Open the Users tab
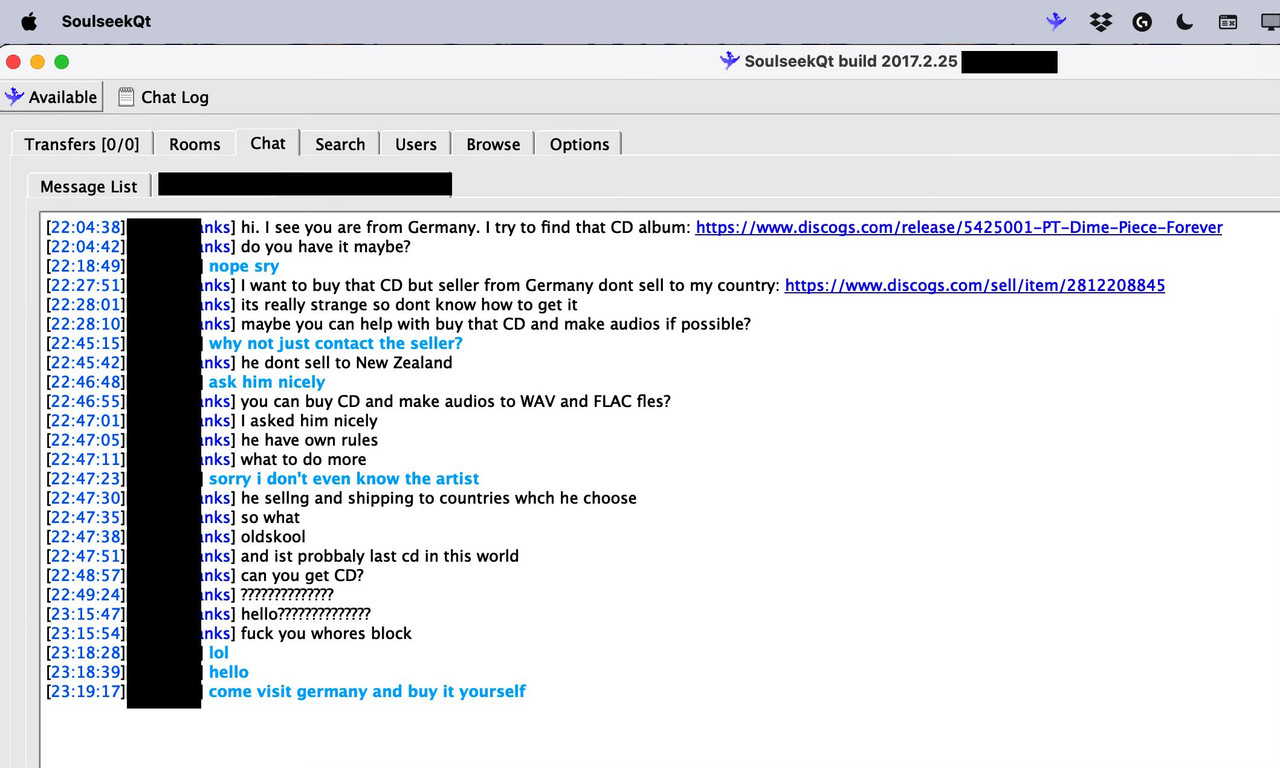The image size is (1280, 768). [416, 144]
